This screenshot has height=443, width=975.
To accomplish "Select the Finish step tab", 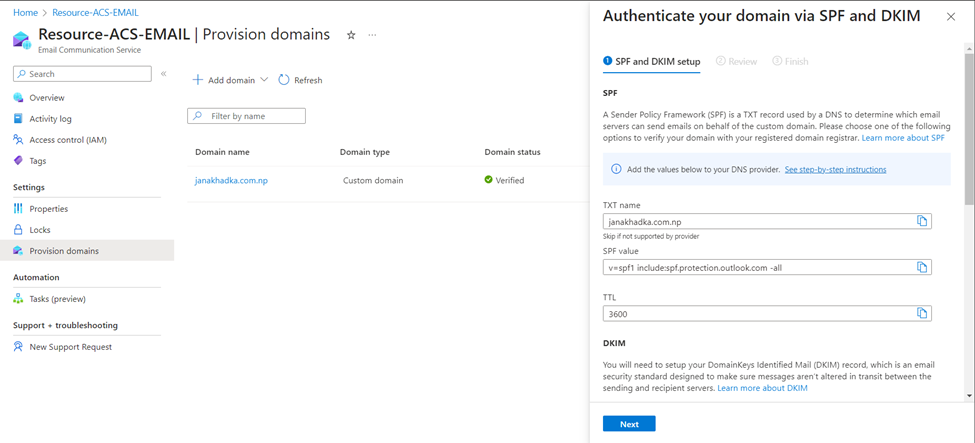I will [x=790, y=62].
